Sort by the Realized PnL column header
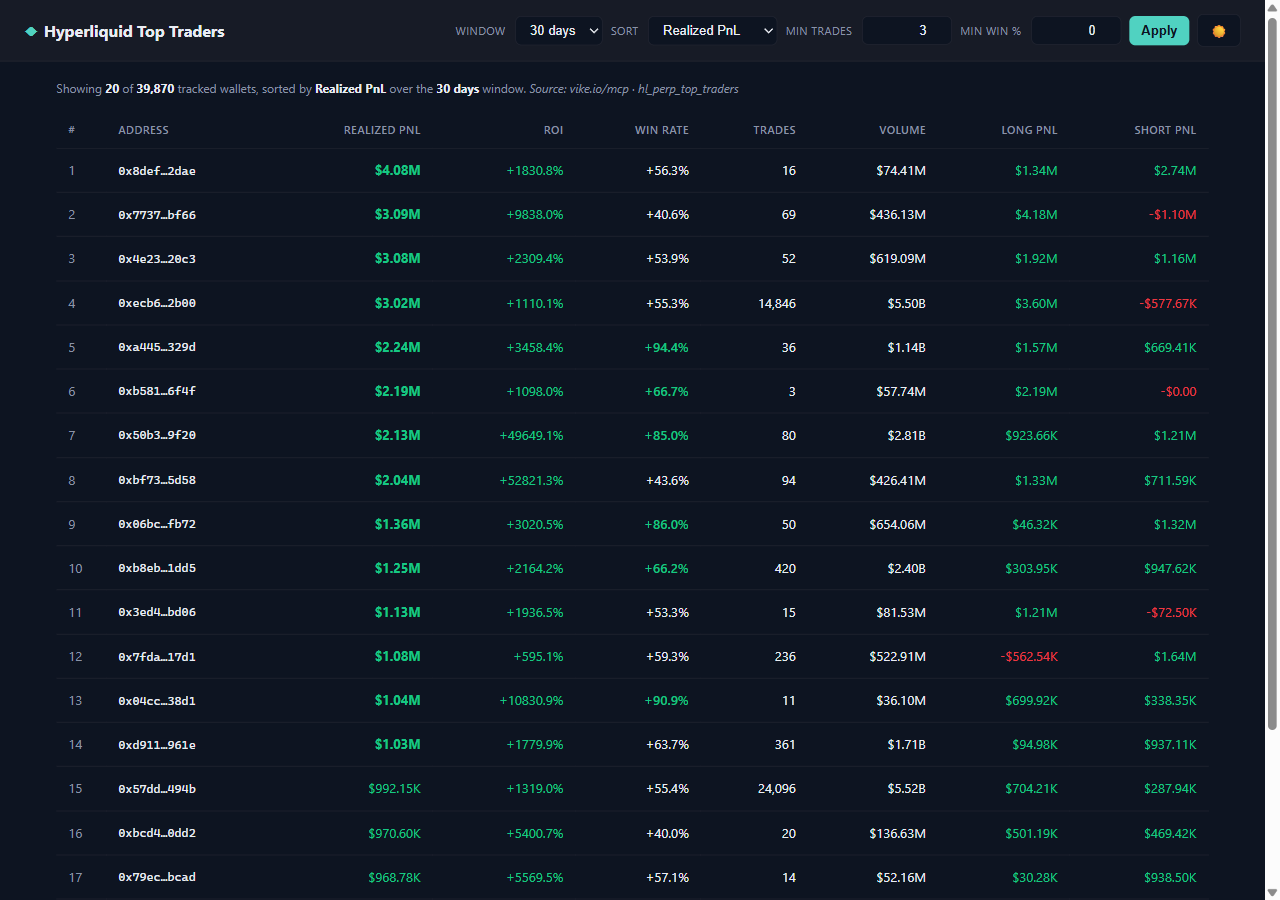The image size is (1280, 900). (382, 130)
